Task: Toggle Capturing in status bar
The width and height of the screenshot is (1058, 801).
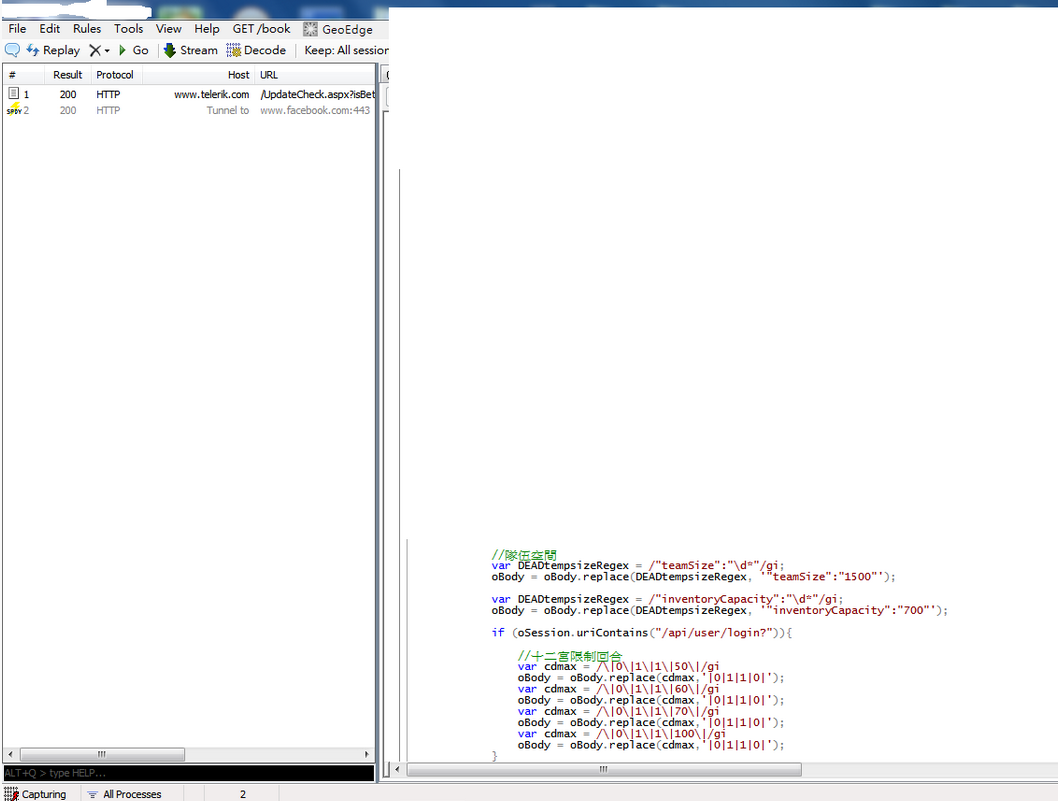Action: pyautogui.click(x=36, y=794)
